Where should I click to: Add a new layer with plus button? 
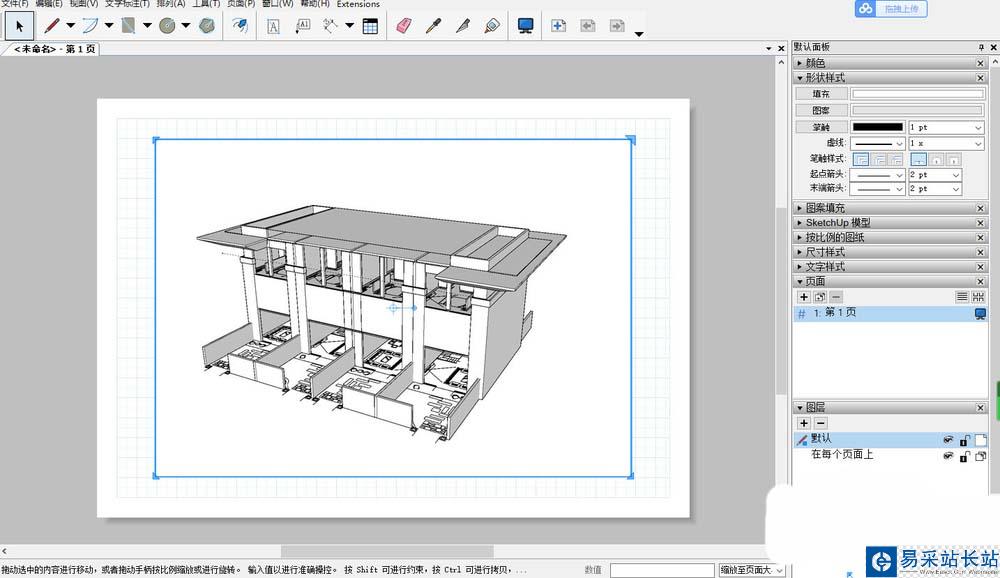[804, 423]
